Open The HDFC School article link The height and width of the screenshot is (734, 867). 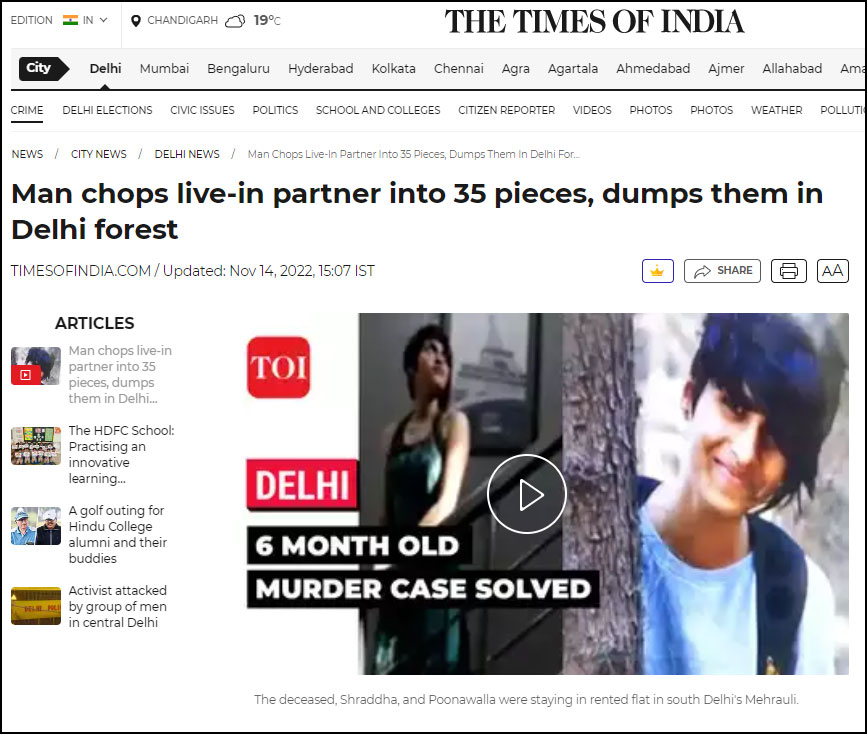pyautogui.click(x=122, y=454)
